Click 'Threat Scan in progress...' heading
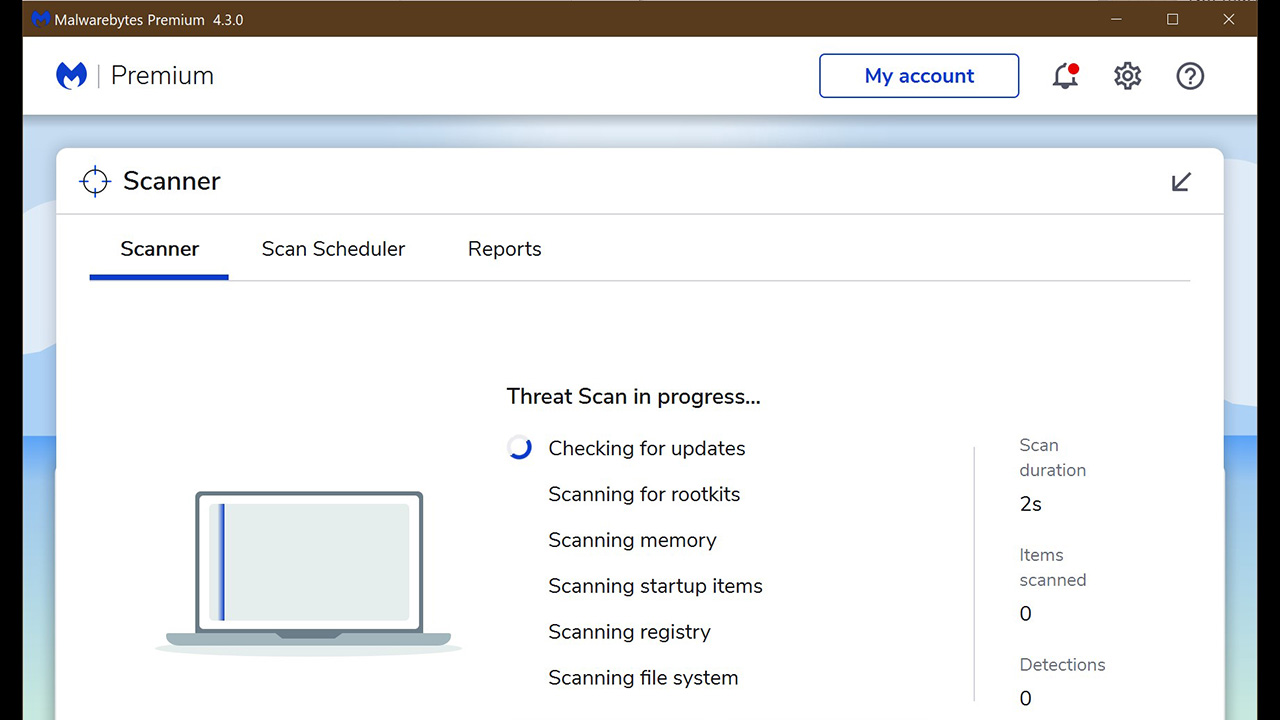 point(633,396)
